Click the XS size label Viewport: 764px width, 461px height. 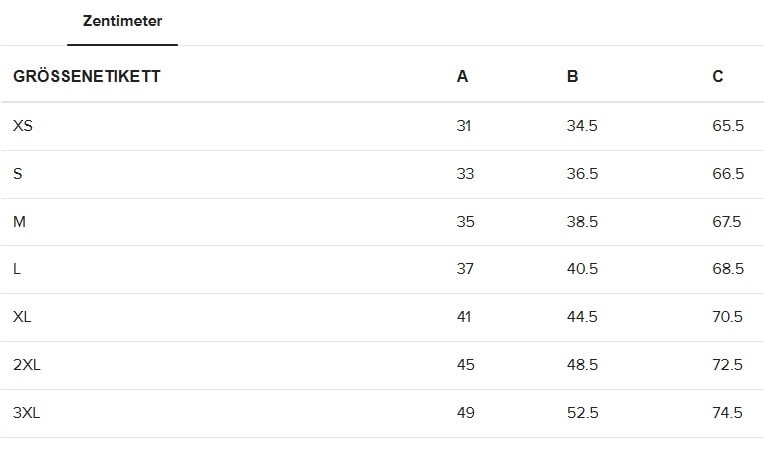pos(24,126)
